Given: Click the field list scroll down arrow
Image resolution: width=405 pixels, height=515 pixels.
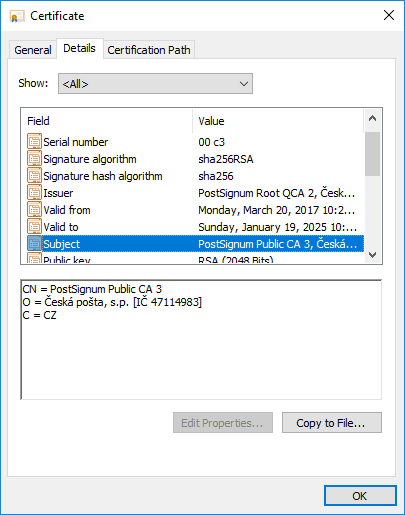Looking at the screenshot, I should [x=372, y=255].
